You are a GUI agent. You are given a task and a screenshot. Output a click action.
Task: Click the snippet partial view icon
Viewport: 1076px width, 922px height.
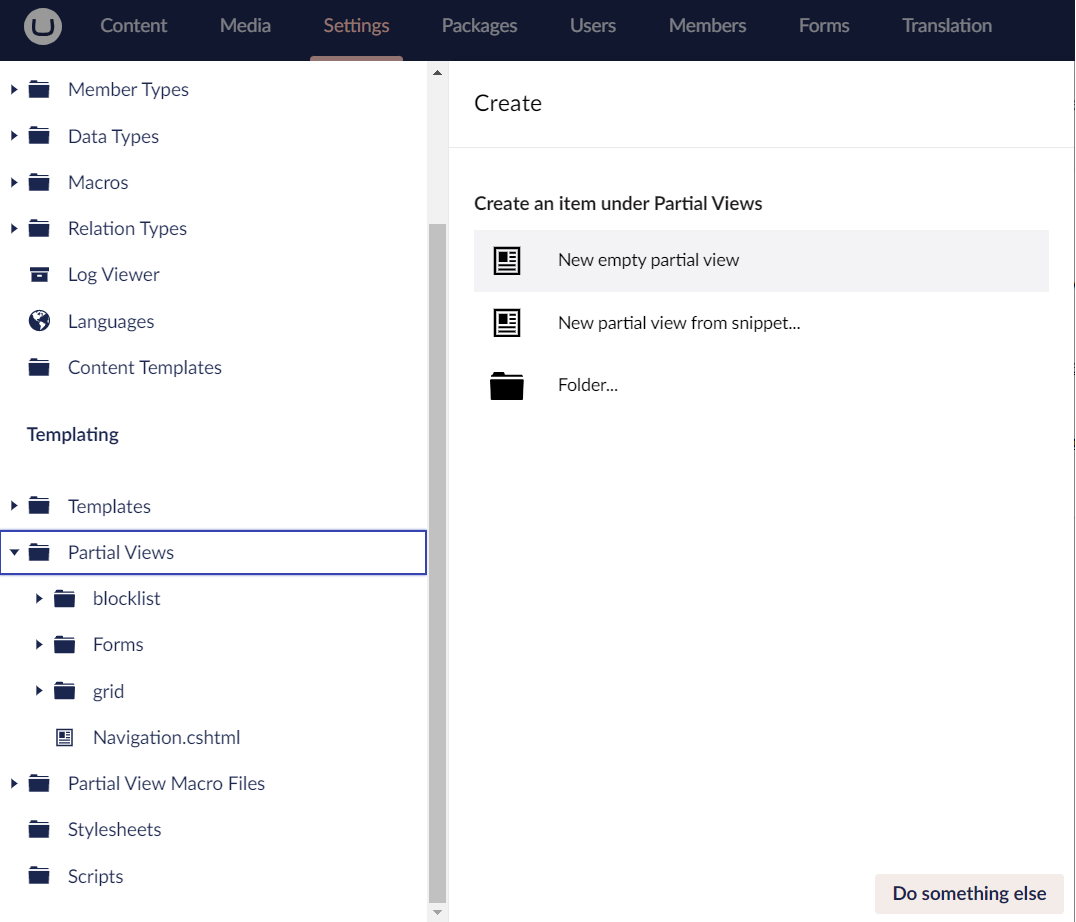507,323
